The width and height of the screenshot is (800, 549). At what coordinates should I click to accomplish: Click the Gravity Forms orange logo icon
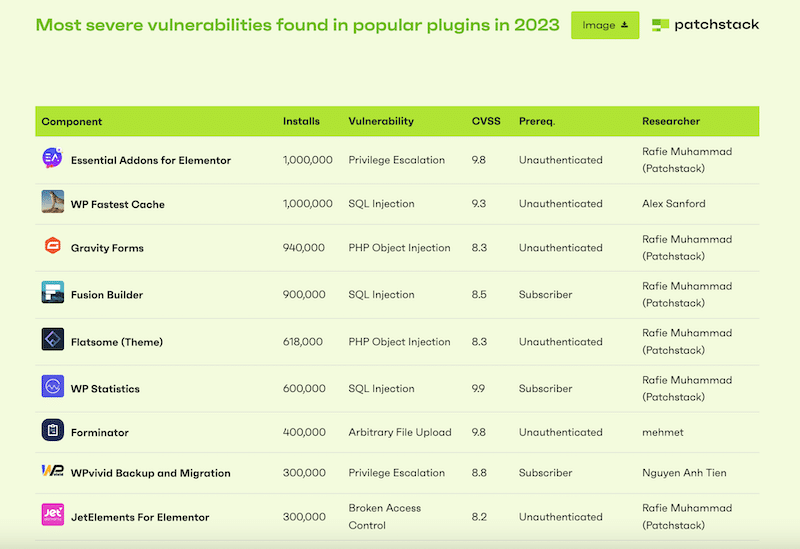53,245
